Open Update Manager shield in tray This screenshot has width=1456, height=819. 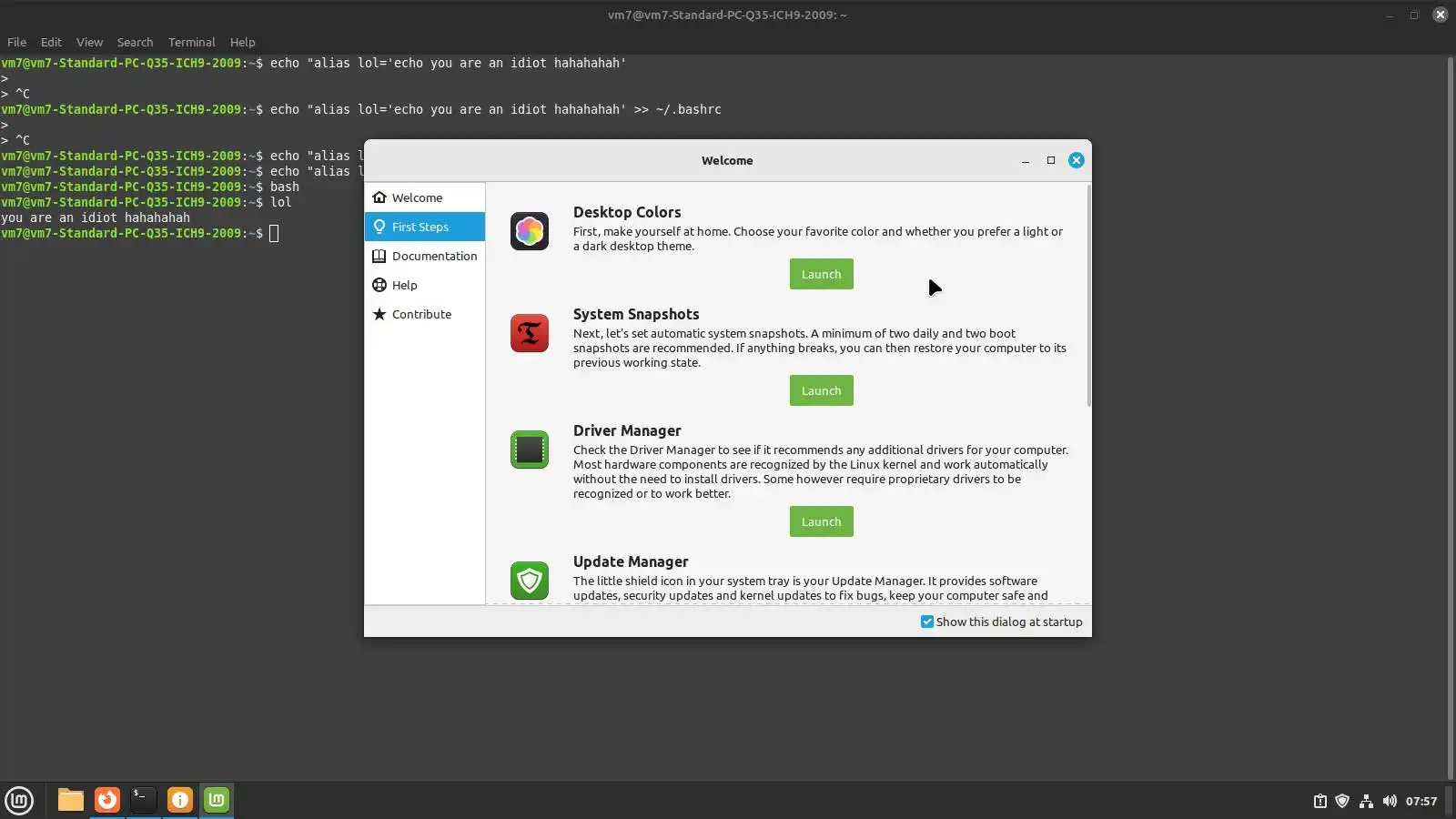click(x=1342, y=801)
